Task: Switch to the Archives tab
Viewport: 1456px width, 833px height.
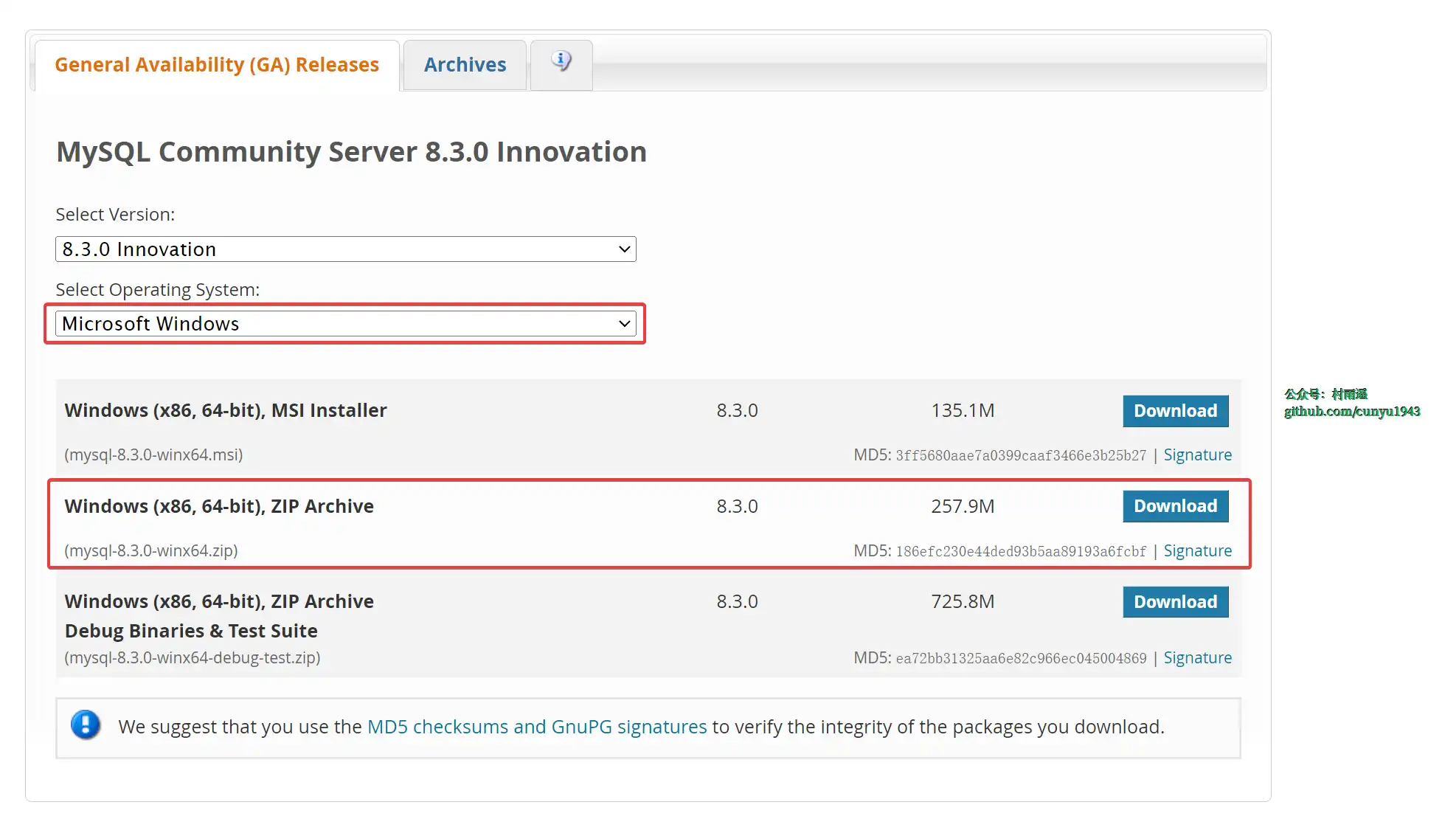Action: tap(465, 65)
